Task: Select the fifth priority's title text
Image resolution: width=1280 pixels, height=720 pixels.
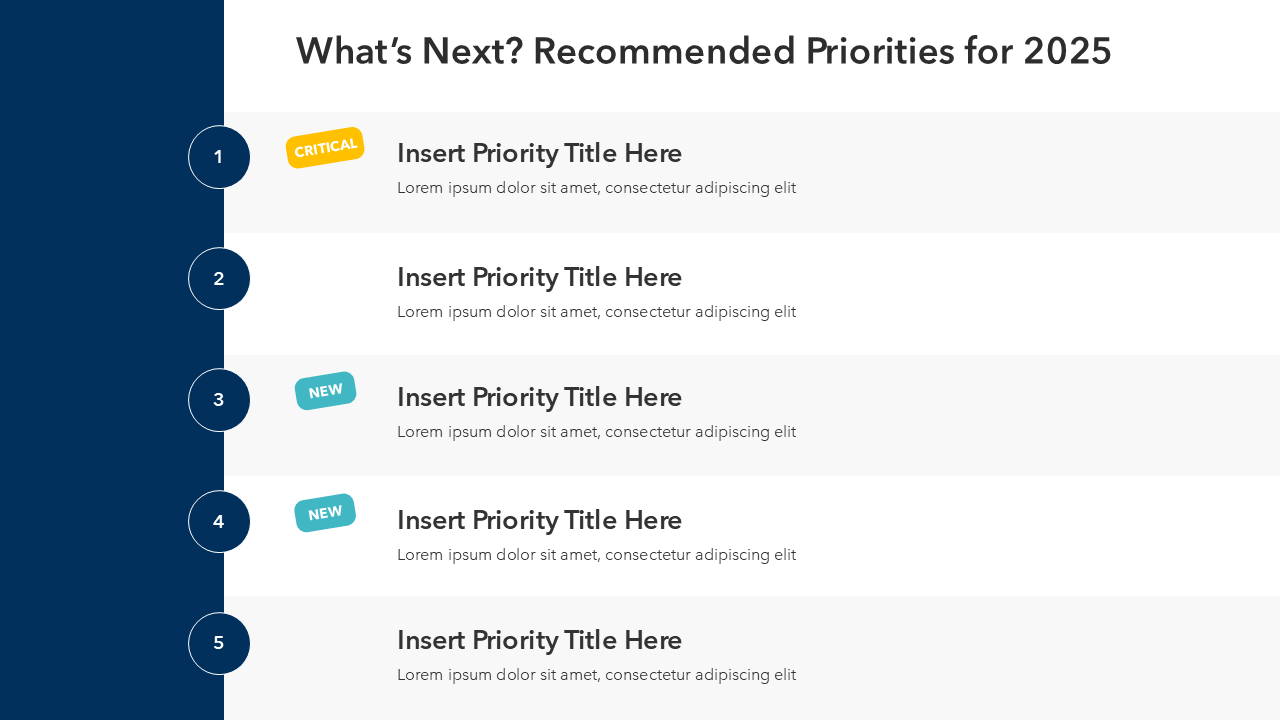Action: (539, 640)
